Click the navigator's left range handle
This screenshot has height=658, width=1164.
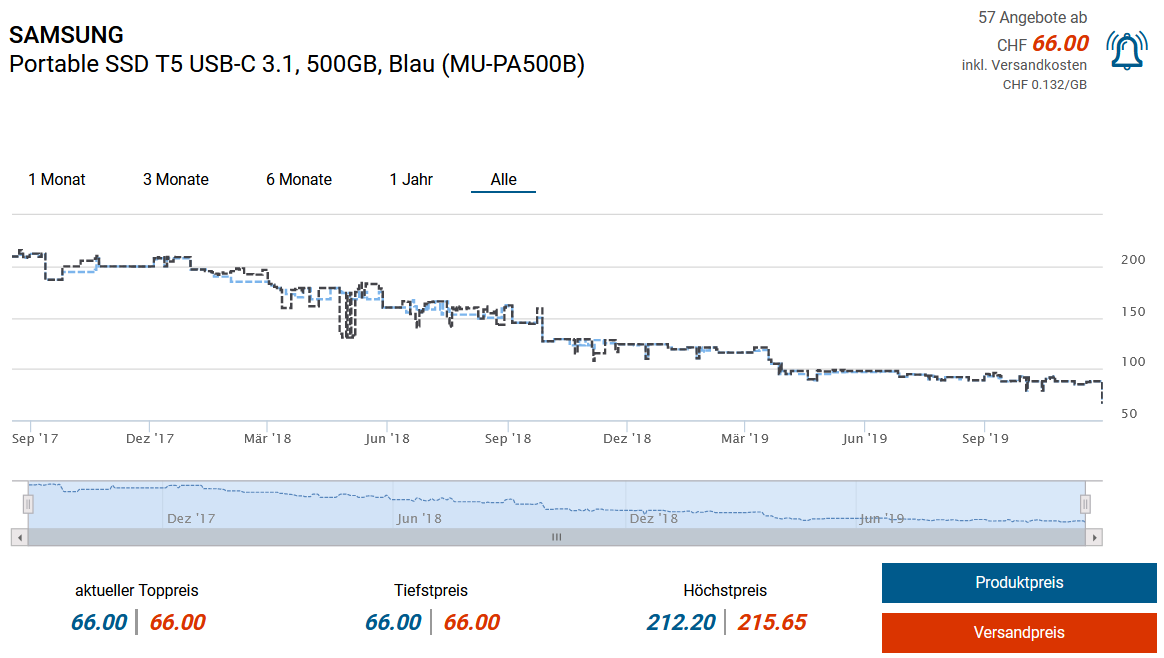tap(29, 504)
